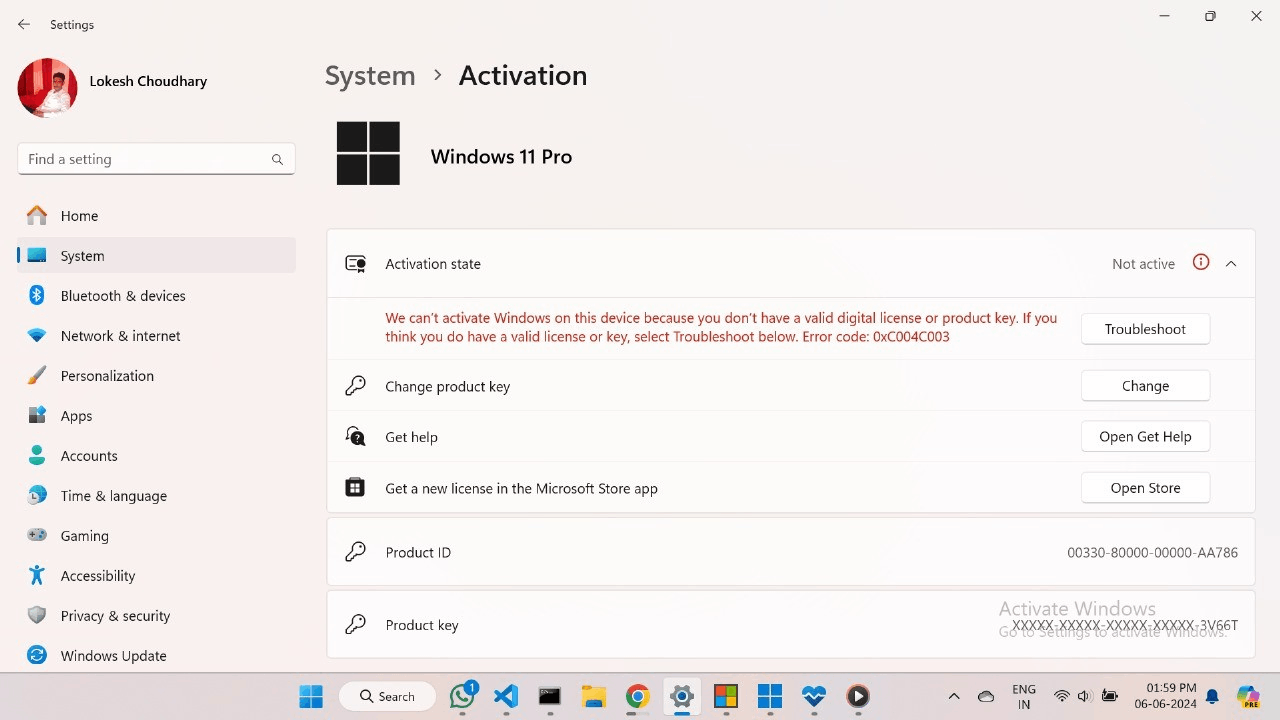Click the Settings gear in the taskbar

click(682, 696)
